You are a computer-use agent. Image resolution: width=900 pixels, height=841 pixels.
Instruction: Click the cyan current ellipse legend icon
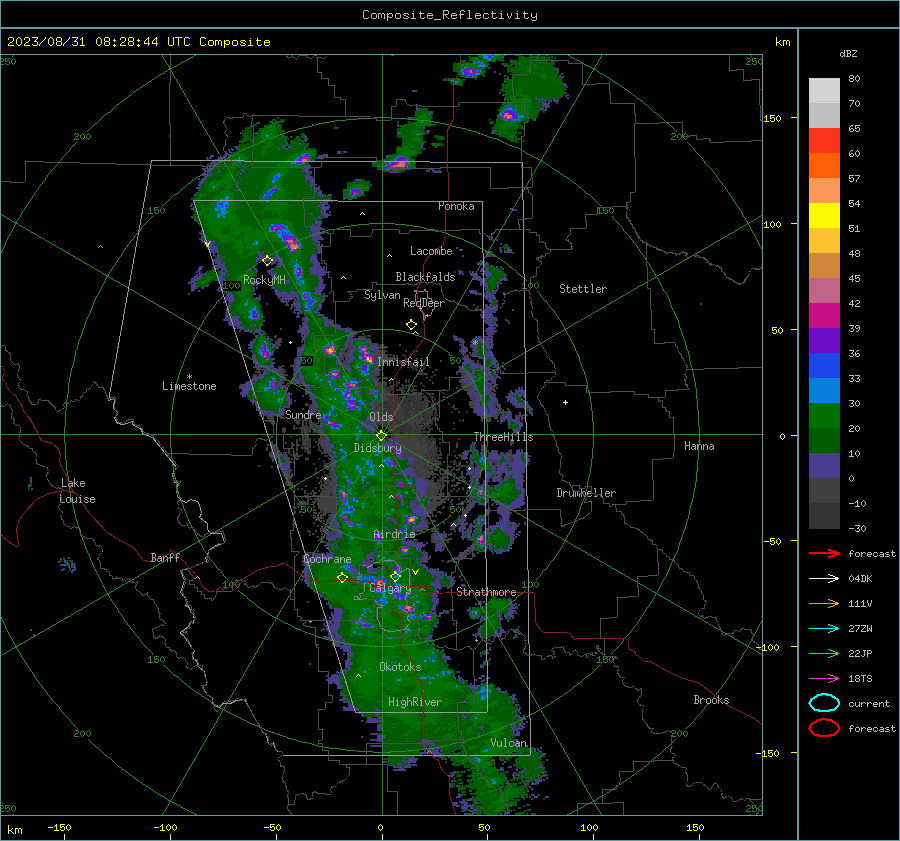point(824,703)
